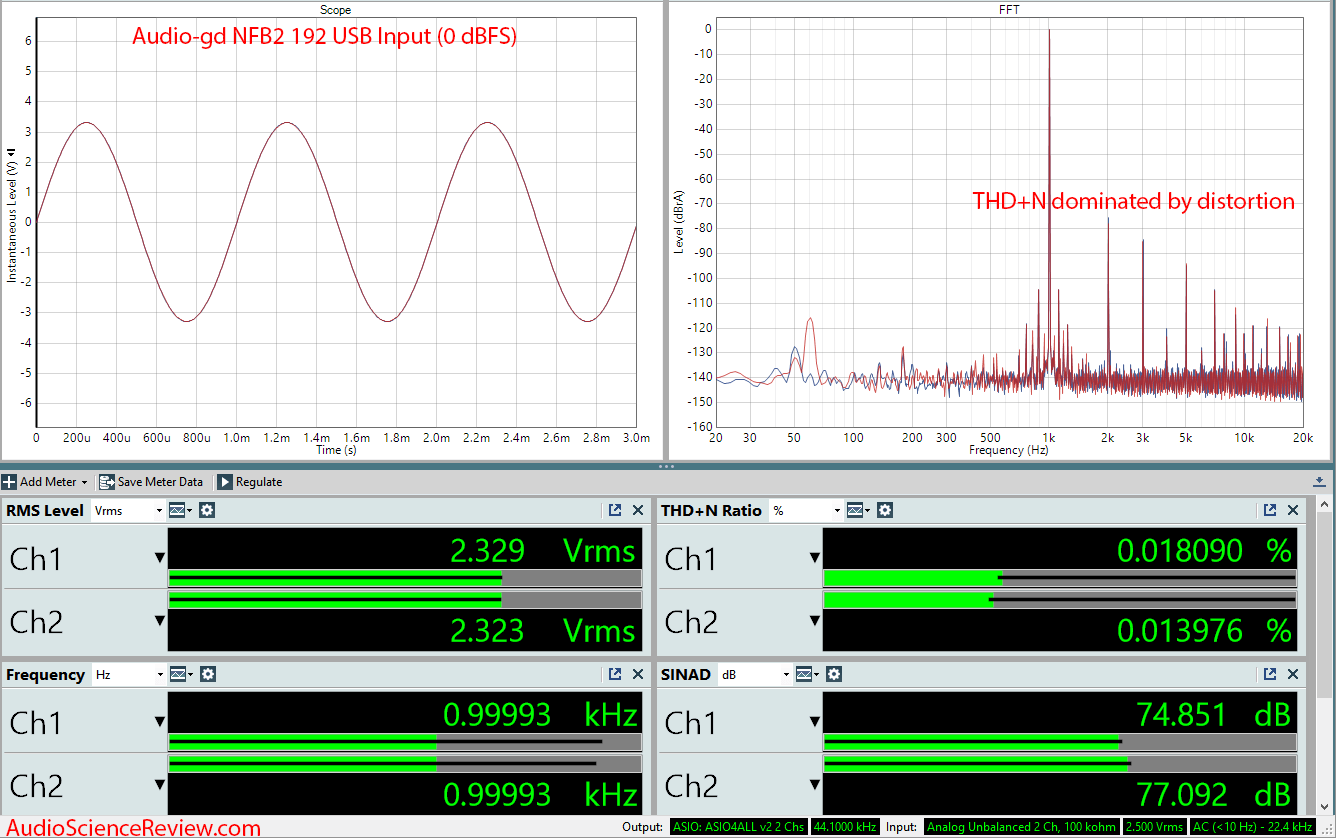
Task: Open SINAD meter settings gear
Action: click(x=834, y=674)
